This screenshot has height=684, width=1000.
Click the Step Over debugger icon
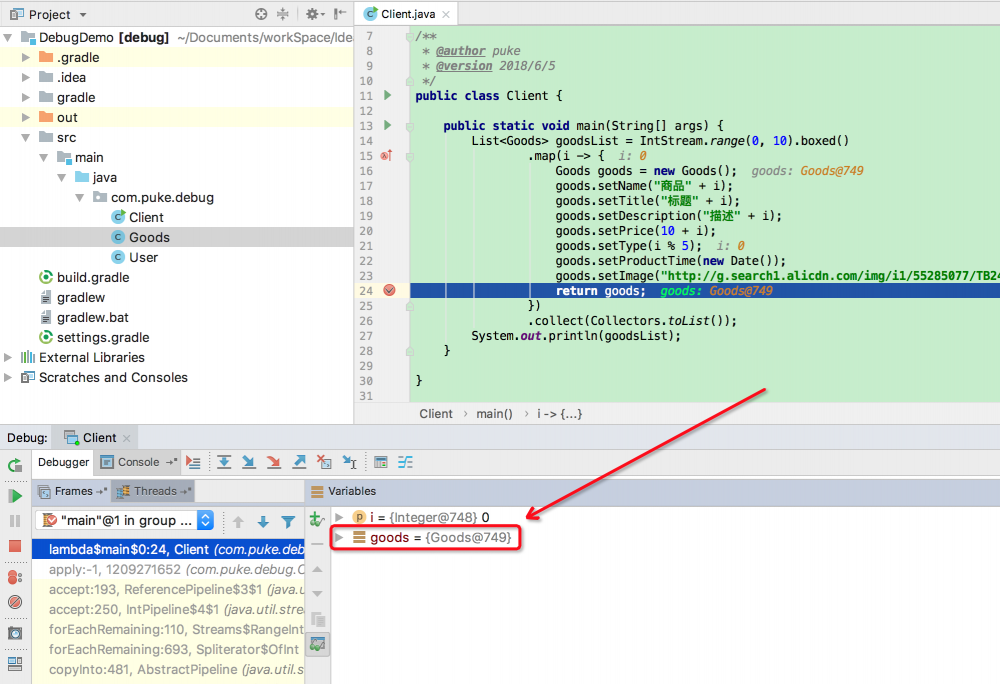coord(224,462)
